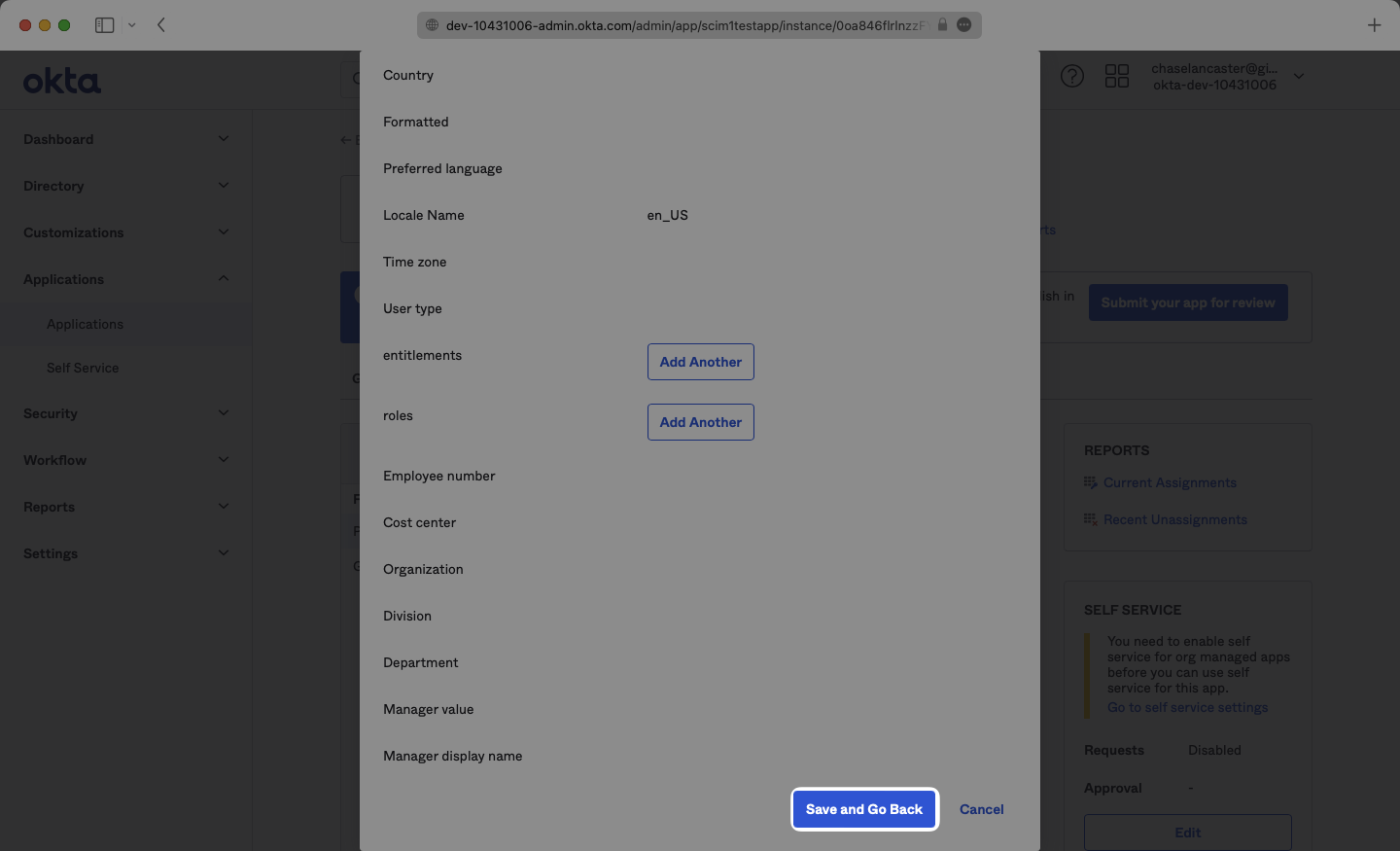Cancel the attribute edit dialog
This screenshot has width=1400, height=851.
click(981, 809)
